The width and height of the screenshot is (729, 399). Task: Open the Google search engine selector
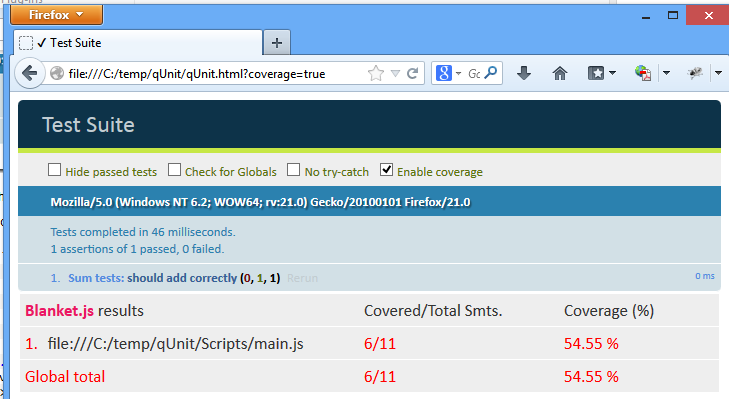448,73
